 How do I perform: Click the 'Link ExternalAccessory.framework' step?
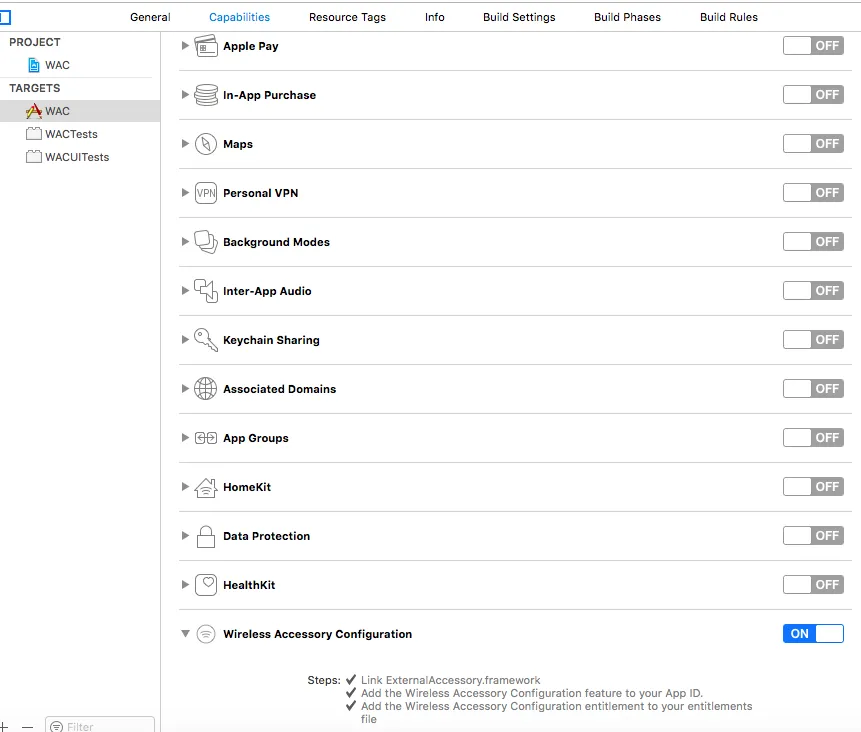pyautogui.click(x=450, y=680)
